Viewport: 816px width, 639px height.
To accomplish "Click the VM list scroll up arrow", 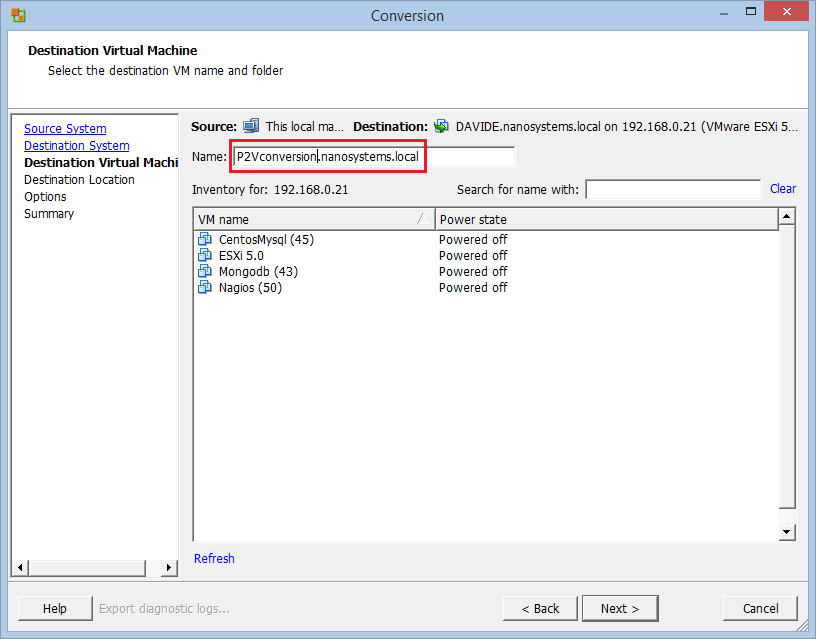I will pos(787,216).
